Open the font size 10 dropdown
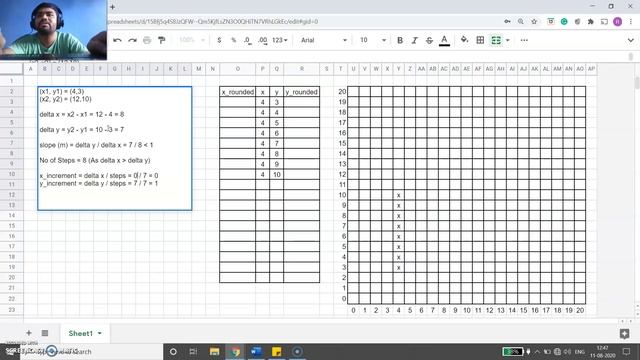Viewport: 640px width, 360px height. tap(373, 40)
